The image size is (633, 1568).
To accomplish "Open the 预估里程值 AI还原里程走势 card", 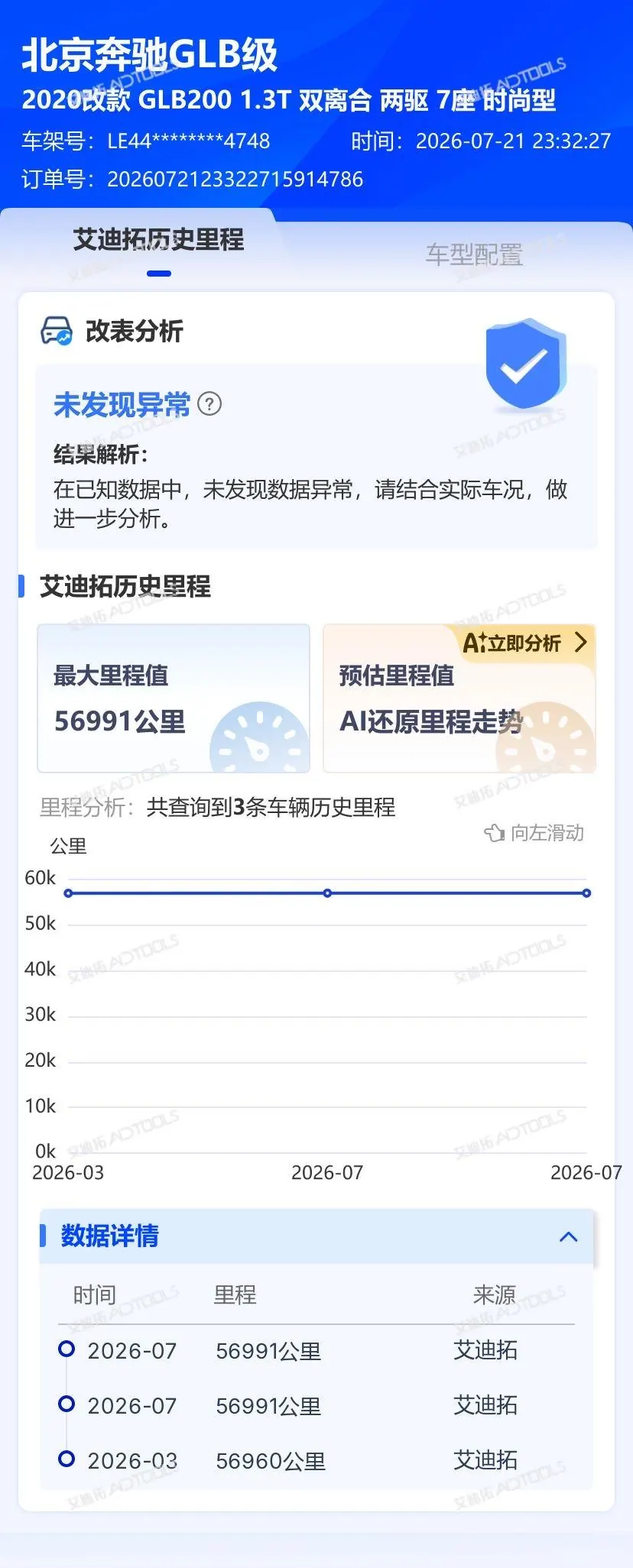I will (x=459, y=698).
